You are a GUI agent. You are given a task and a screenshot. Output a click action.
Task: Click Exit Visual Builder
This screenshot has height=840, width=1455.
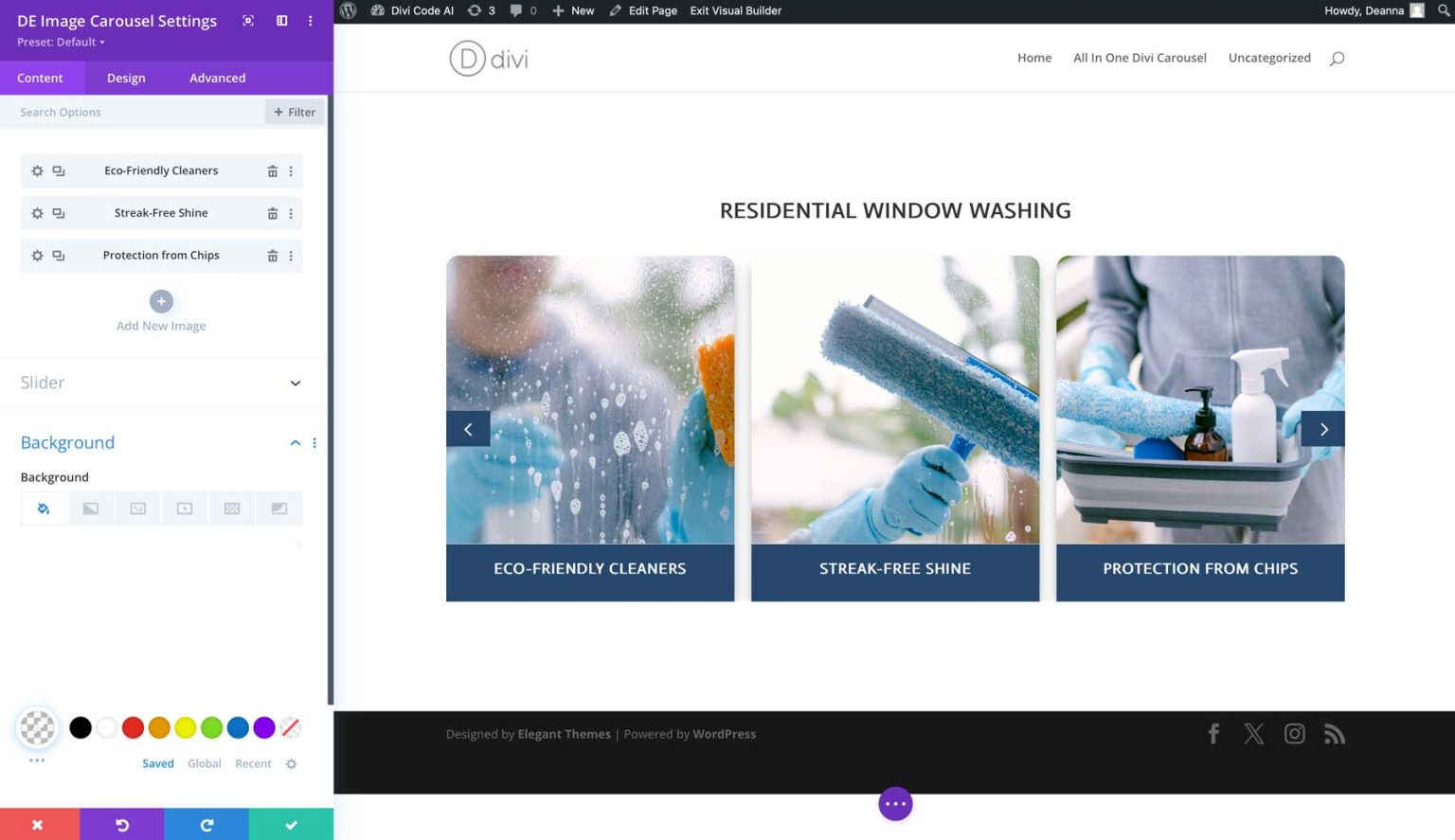pos(735,10)
